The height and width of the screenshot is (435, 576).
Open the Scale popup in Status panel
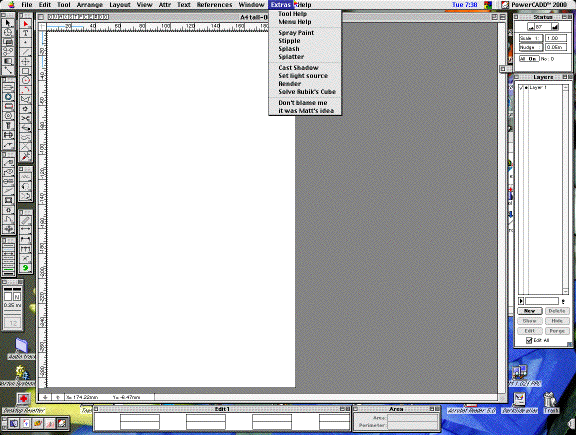[530, 38]
